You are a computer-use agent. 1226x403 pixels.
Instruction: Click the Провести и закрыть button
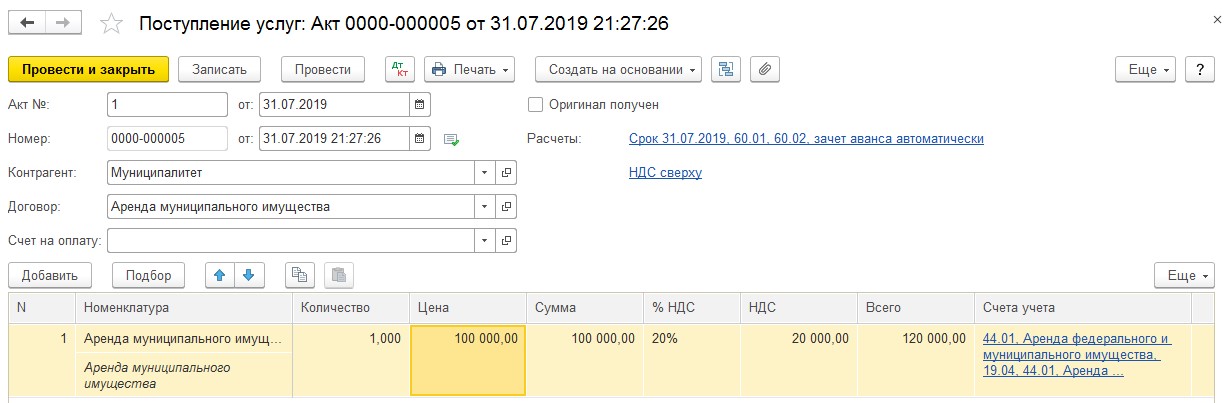point(88,69)
